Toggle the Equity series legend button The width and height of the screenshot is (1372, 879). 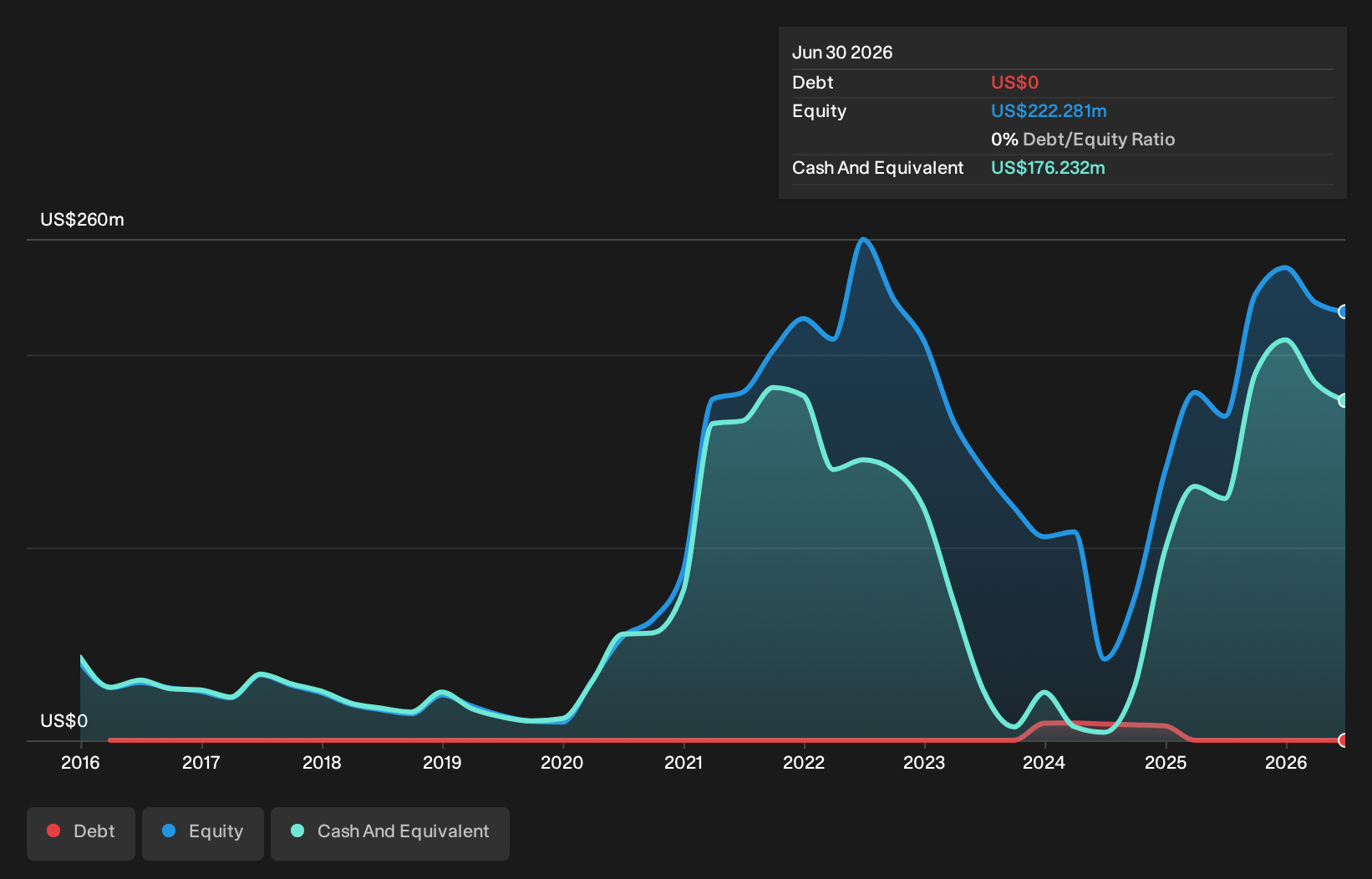coord(203,833)
